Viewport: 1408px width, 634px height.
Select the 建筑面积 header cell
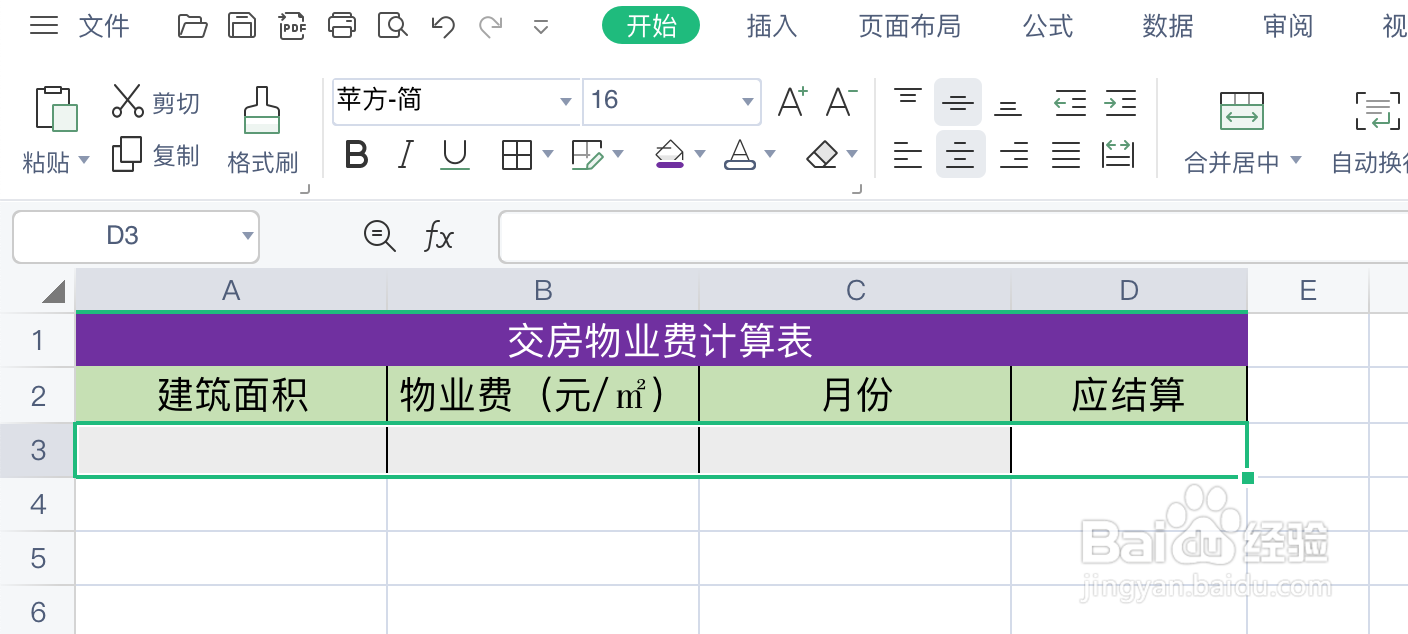(x=231, y=395)
